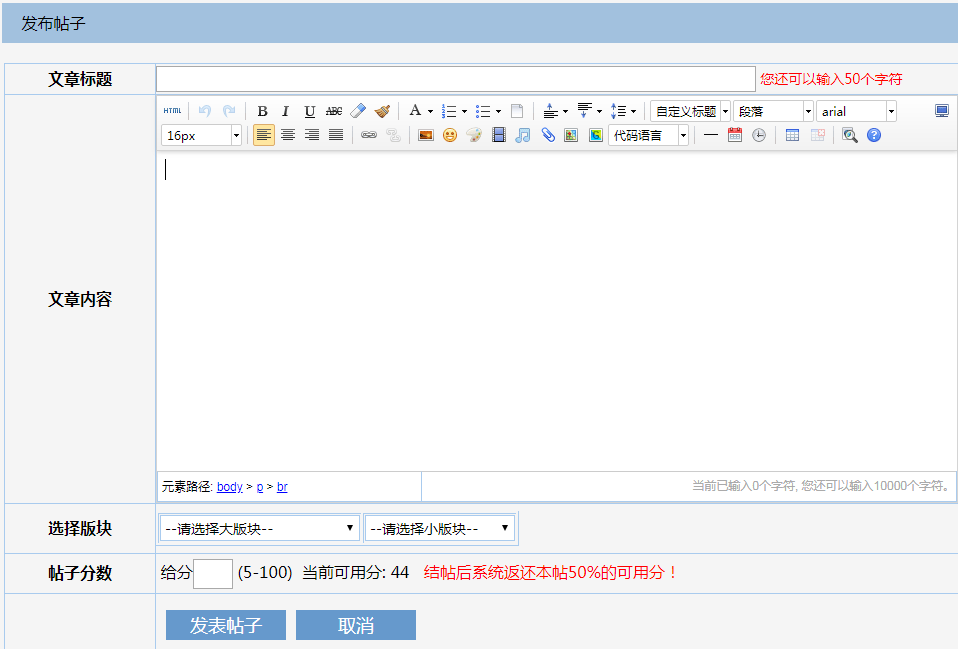Open font color dropdown arrow
Screen dimensions: 958x649
click(x=430, y=111)
